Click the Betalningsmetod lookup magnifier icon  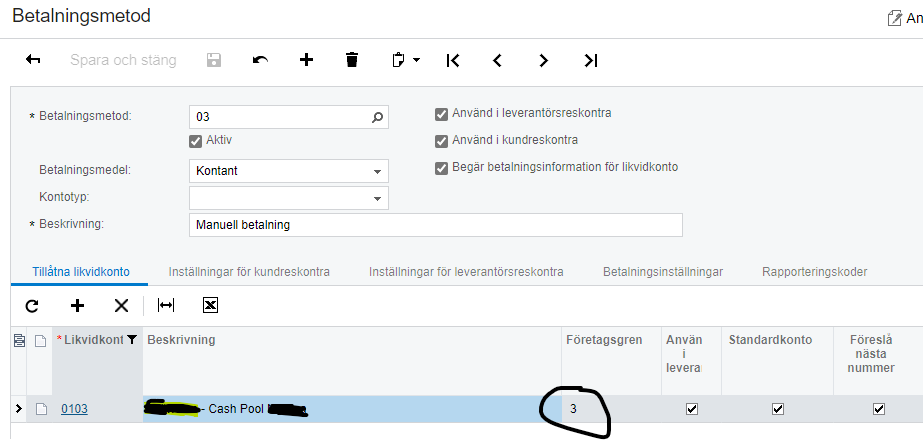pyautogui.click(x=377, y=117)
